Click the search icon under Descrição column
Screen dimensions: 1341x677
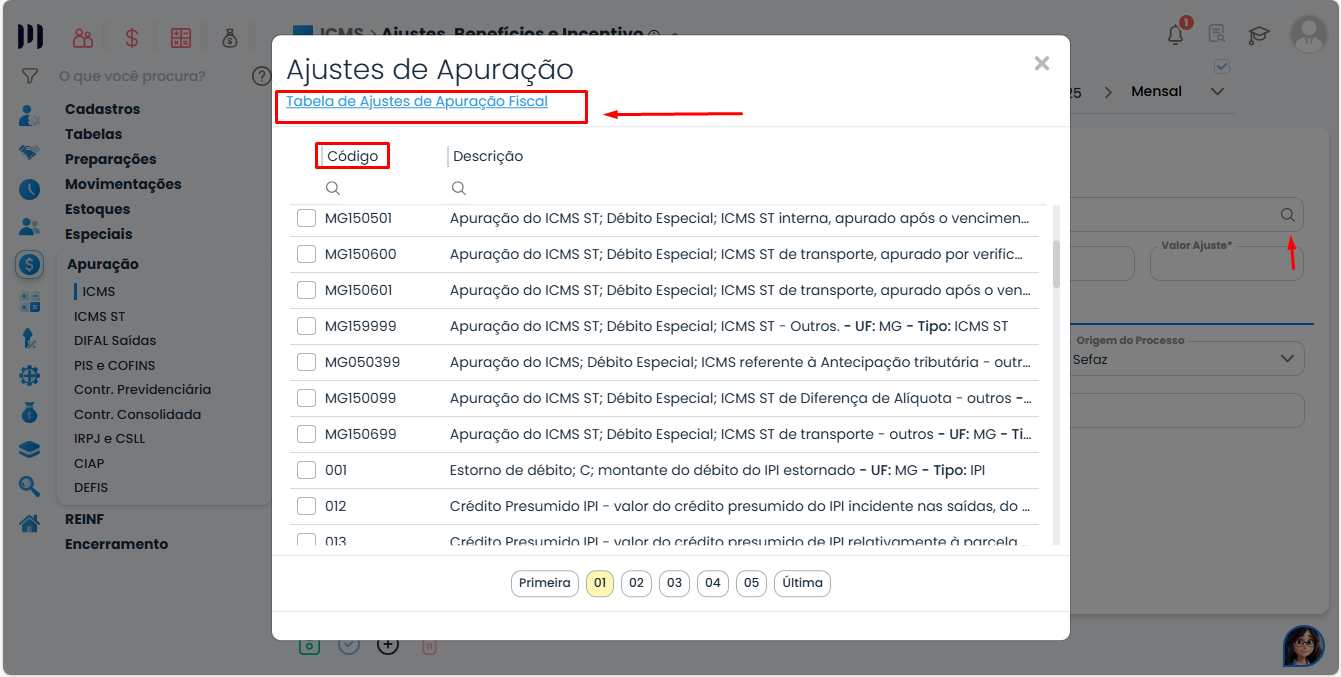coord(458,188)
